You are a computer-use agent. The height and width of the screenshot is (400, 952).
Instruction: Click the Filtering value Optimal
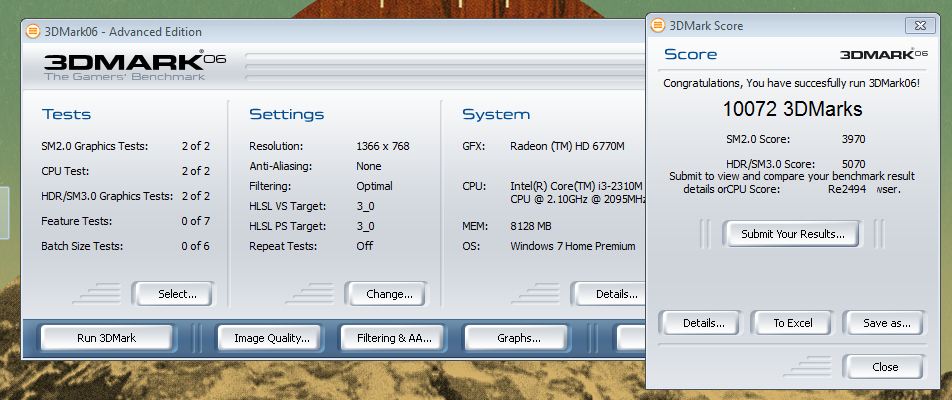[374, 186]
